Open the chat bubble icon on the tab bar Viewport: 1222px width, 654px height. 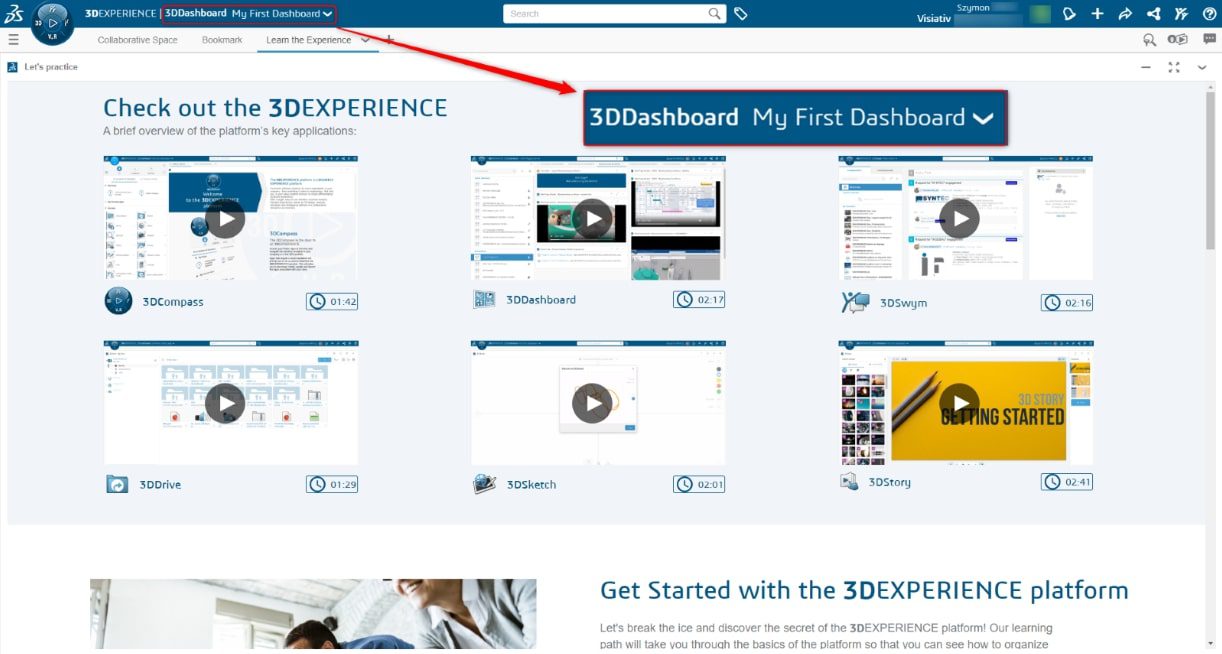pyautogui.click(x=1209, y=40)
